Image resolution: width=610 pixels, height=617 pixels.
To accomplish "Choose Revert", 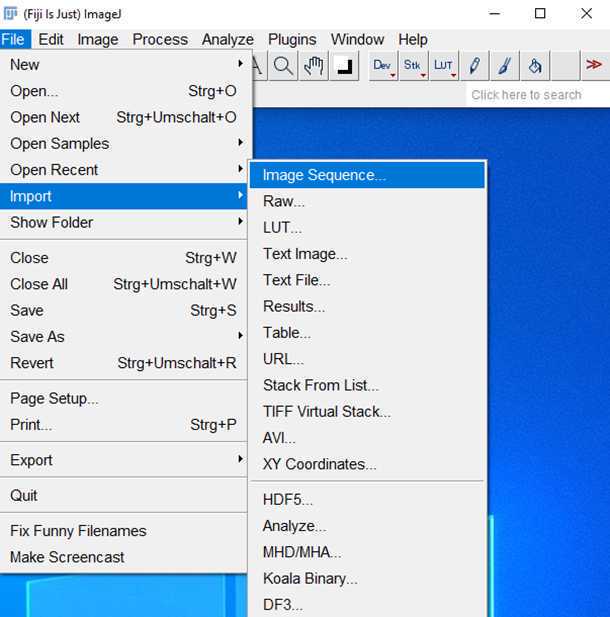I will (x=124, y=363).
